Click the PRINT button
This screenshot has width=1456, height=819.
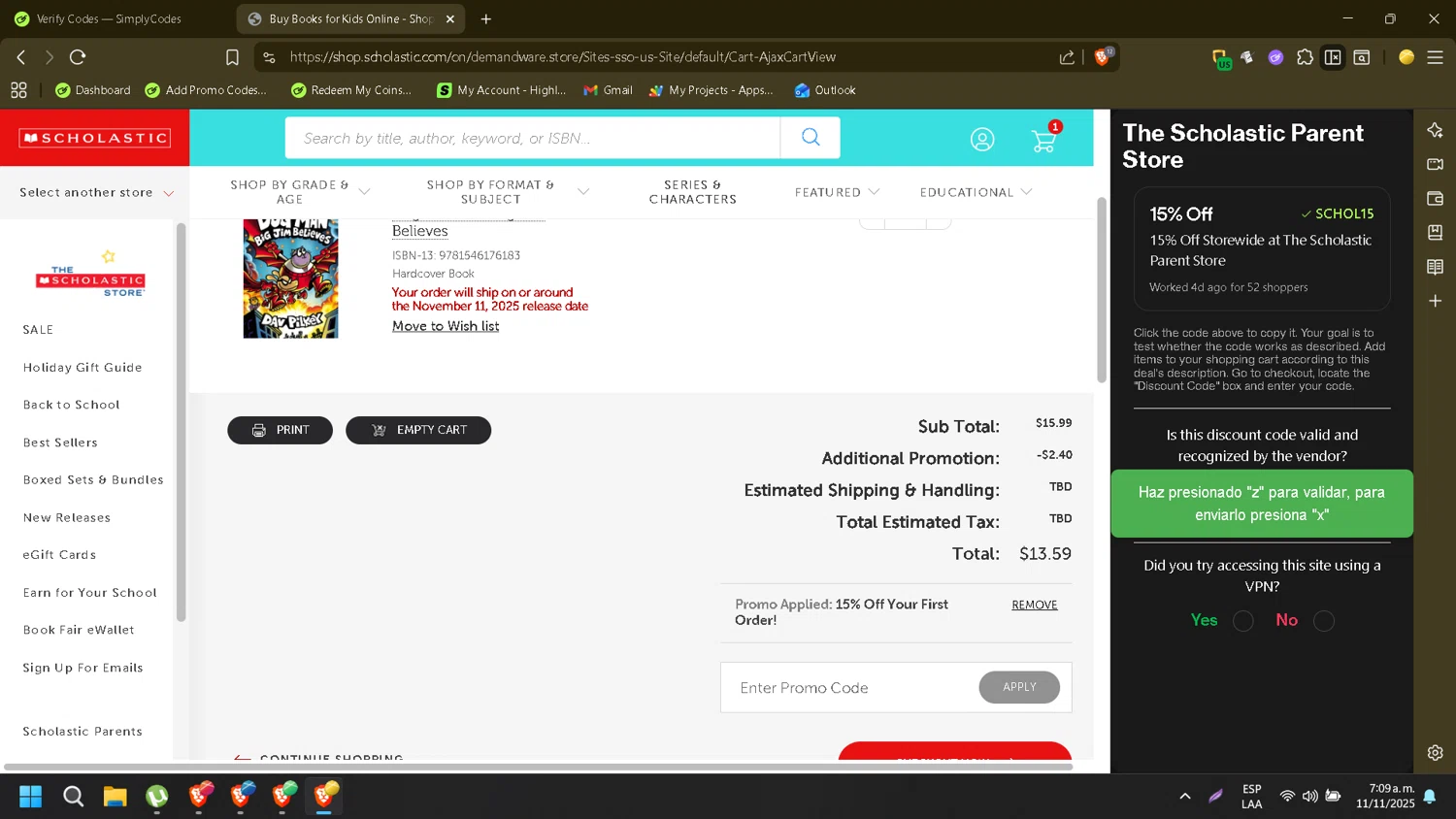(x=280, y=430)
